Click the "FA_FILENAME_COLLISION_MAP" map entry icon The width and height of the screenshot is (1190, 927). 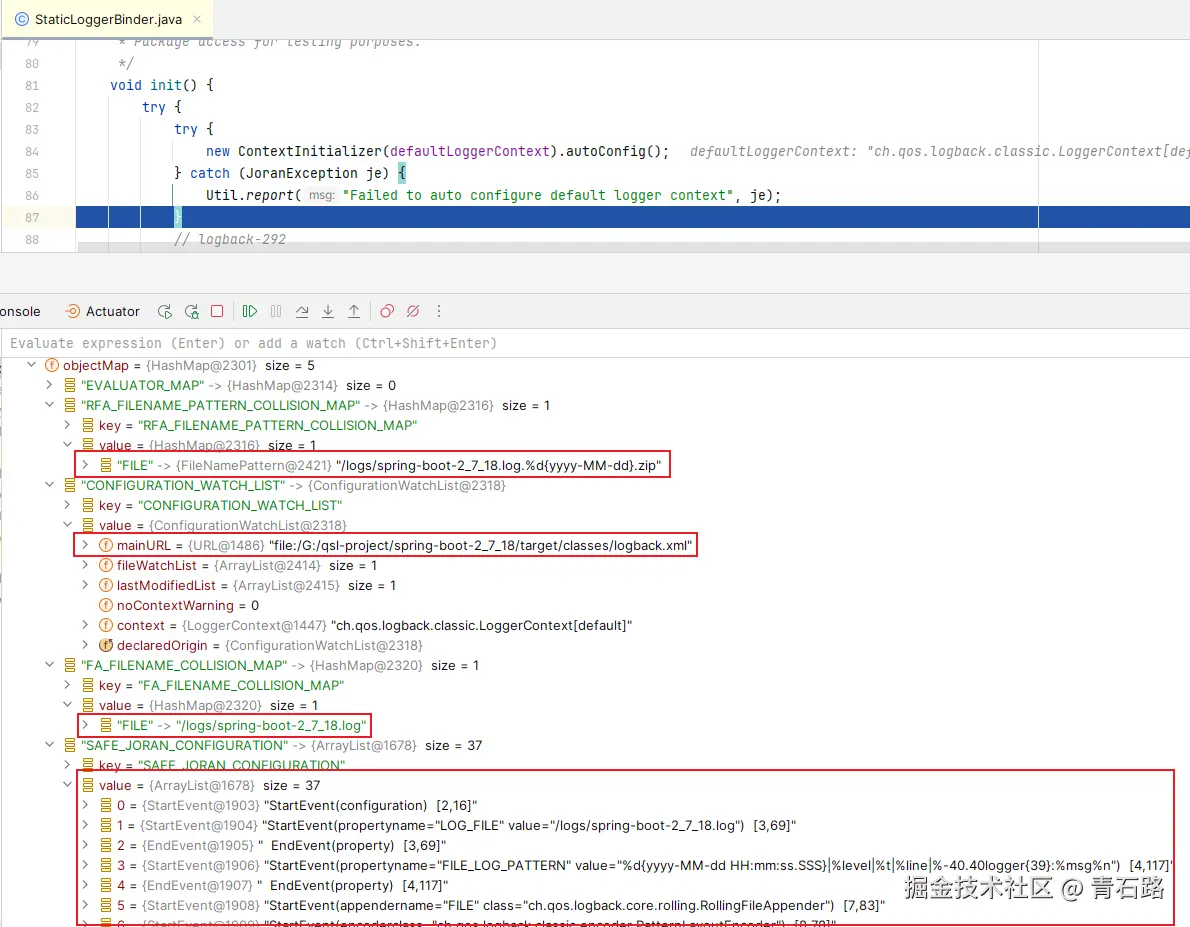pyautogui.click(x=70, y=665)
